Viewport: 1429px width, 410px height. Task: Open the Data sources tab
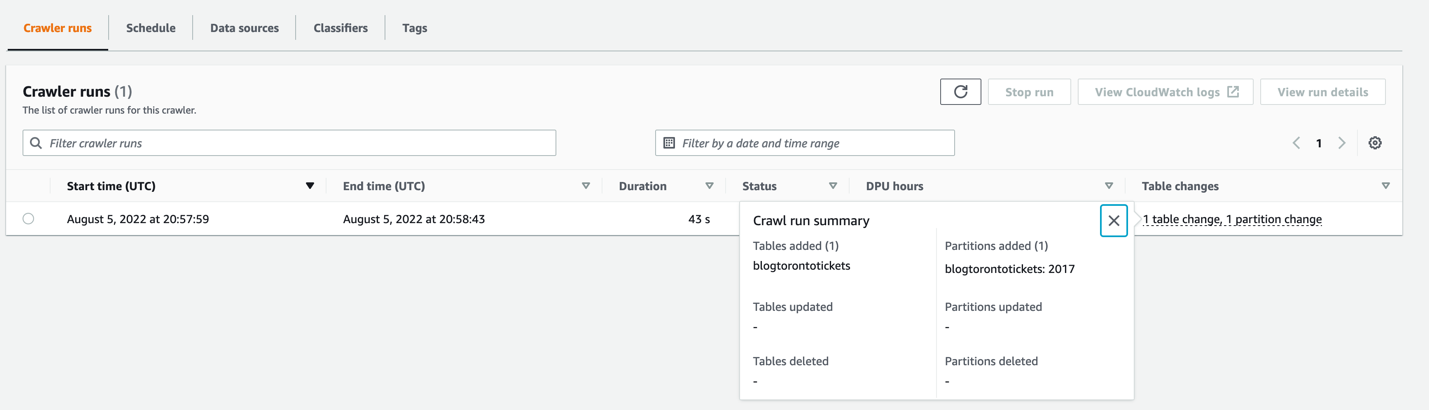pos(244,28)
